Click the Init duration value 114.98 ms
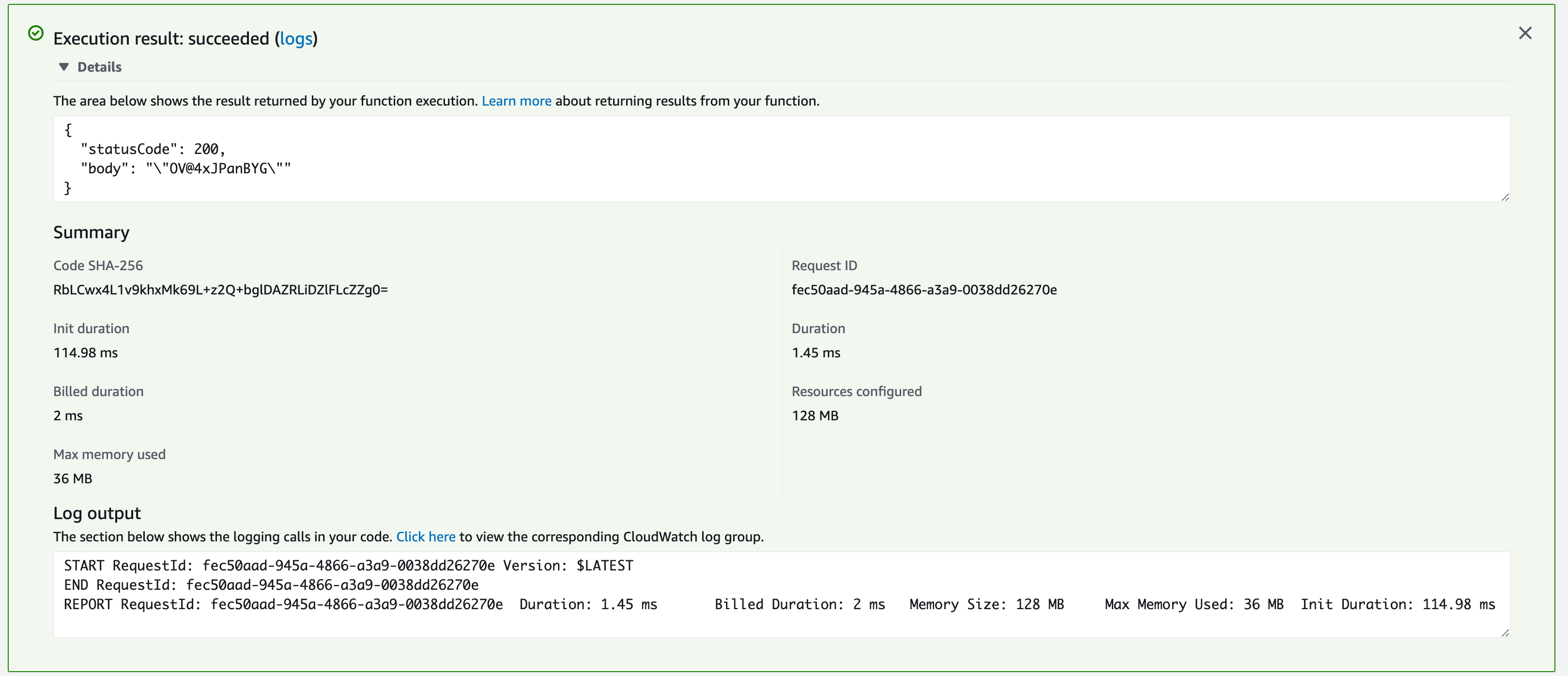 click(x=85, y=353)
